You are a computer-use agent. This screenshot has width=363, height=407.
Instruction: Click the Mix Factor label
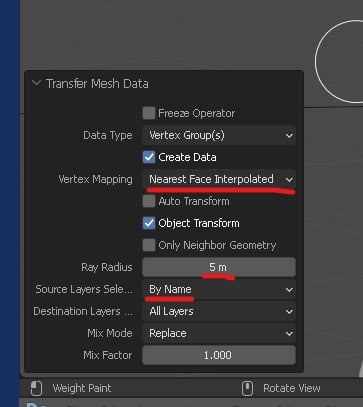(108, 355)
